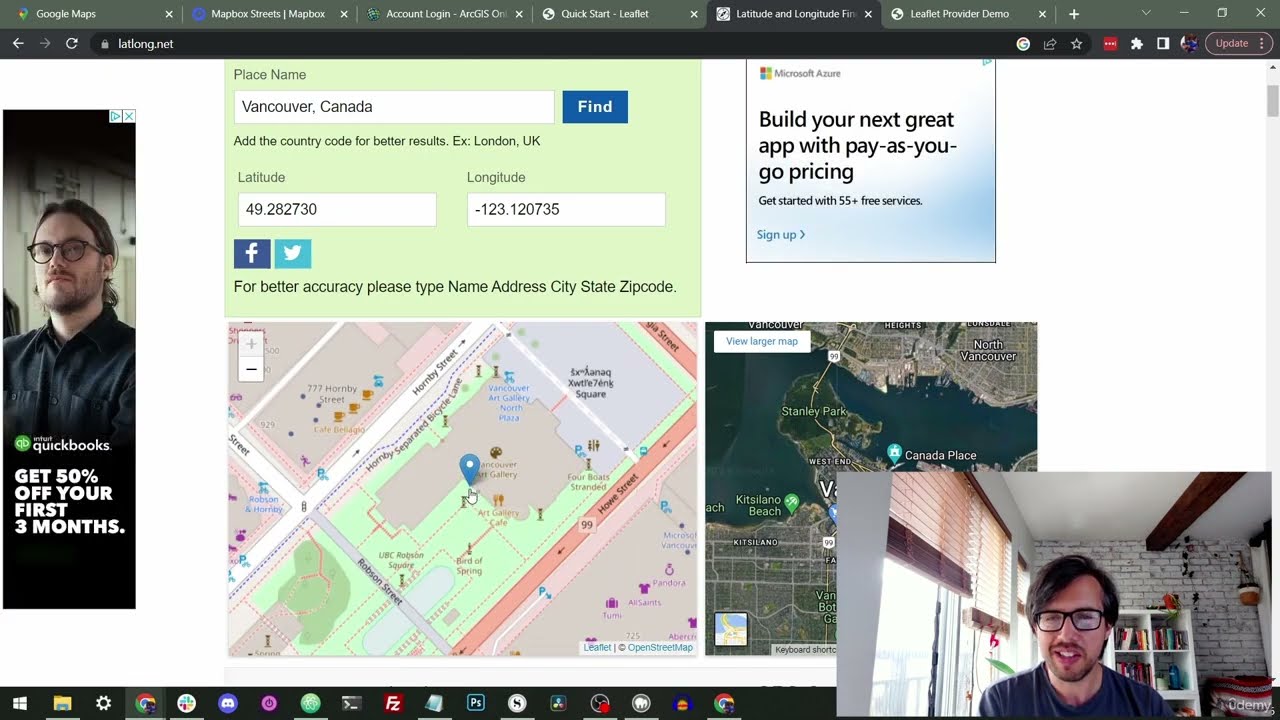Open File Explorer from the taskbar
Screen dimensions: 1280x720
point(62,704)
